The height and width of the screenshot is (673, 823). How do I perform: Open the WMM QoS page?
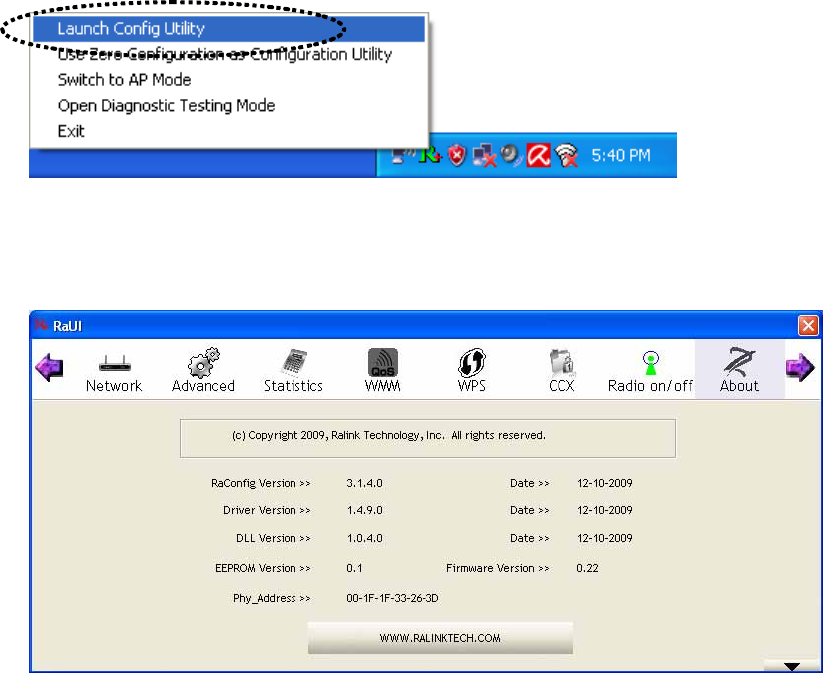tap(383, 371)
